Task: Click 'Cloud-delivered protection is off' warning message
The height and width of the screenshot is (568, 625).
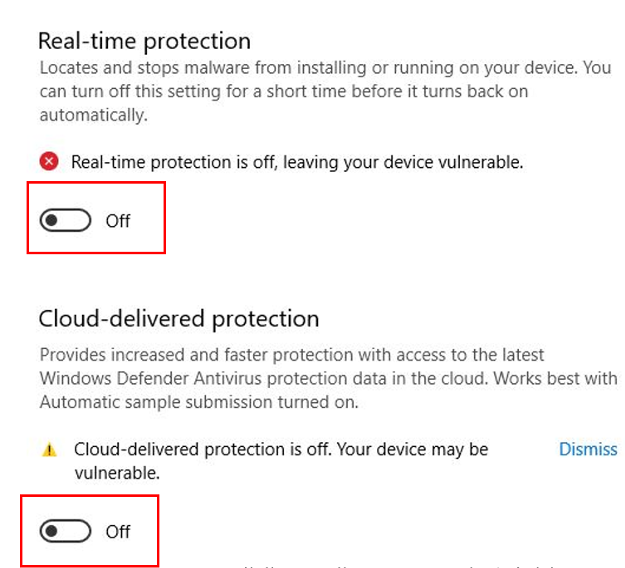Action: pos(281,461)
